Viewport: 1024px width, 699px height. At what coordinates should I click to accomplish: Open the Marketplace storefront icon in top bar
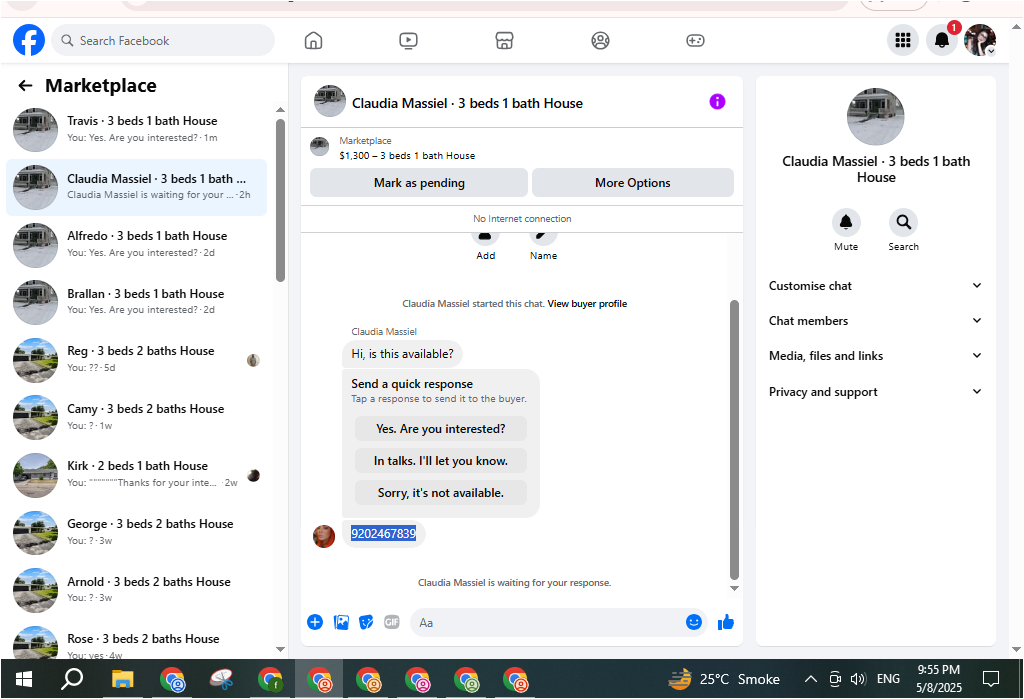point(504,41)
